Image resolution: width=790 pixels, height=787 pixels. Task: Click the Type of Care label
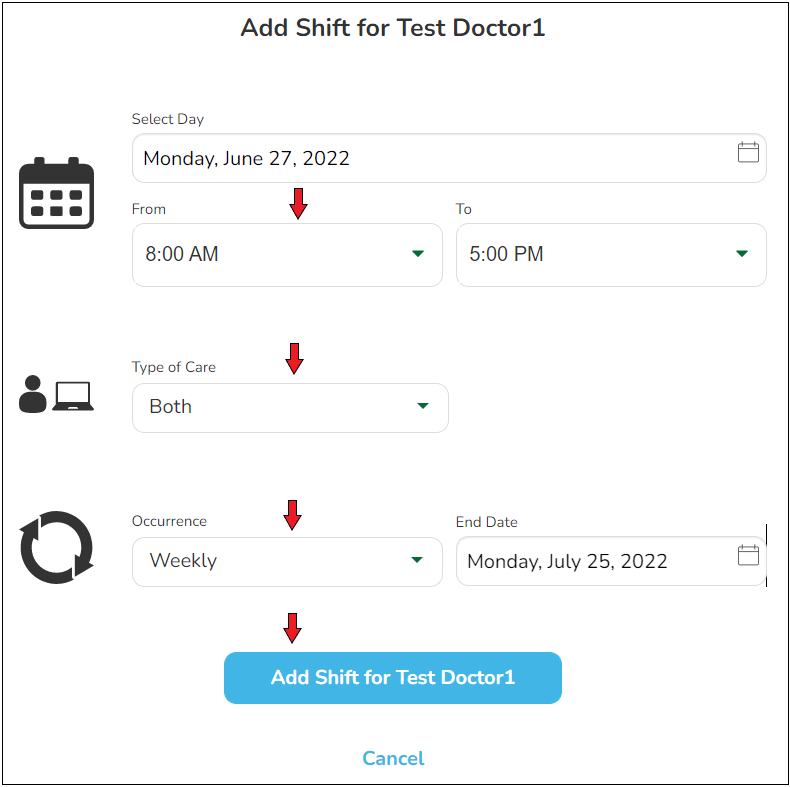tap(174, 367)
